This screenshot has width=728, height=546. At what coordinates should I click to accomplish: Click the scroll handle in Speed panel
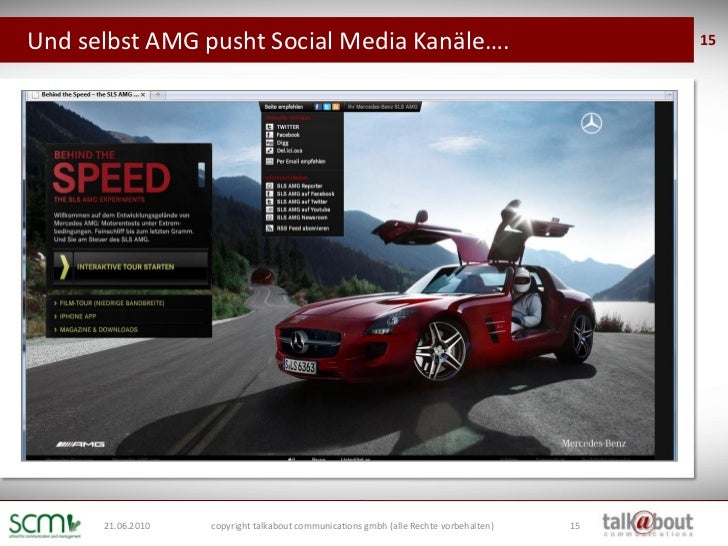tap(202, 175)
